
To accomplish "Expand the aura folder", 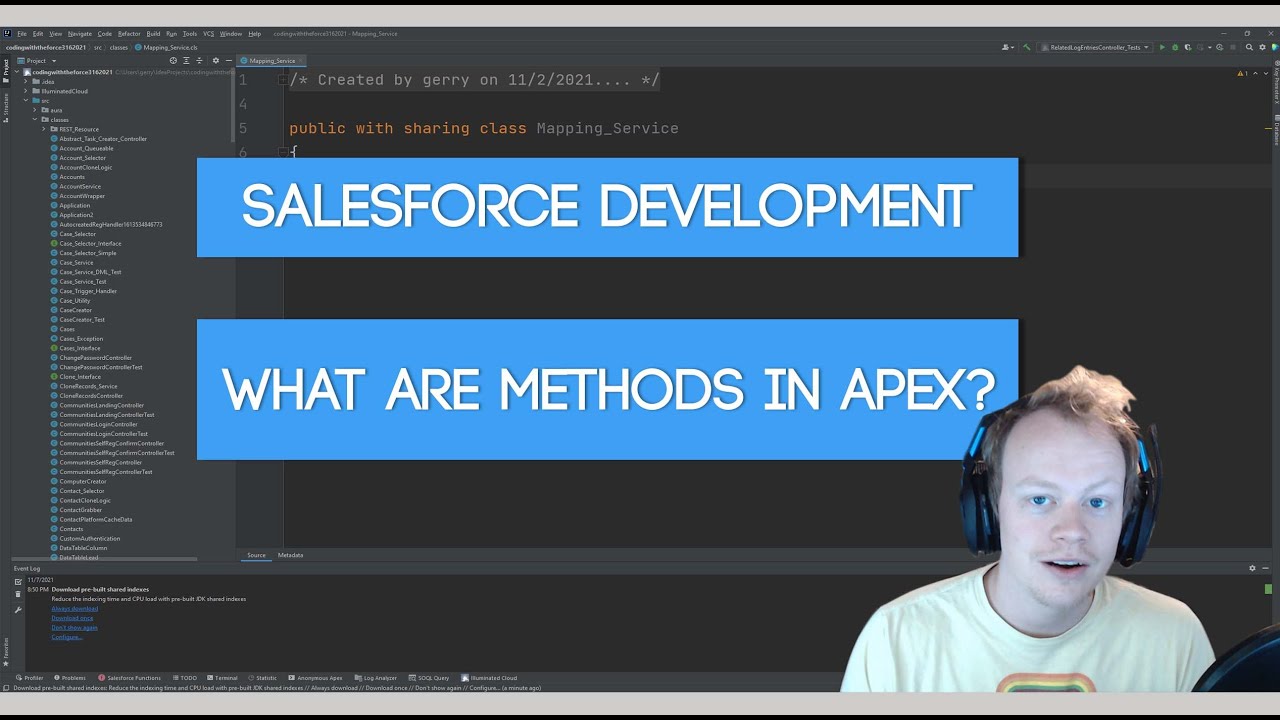I will pos(35,110).
